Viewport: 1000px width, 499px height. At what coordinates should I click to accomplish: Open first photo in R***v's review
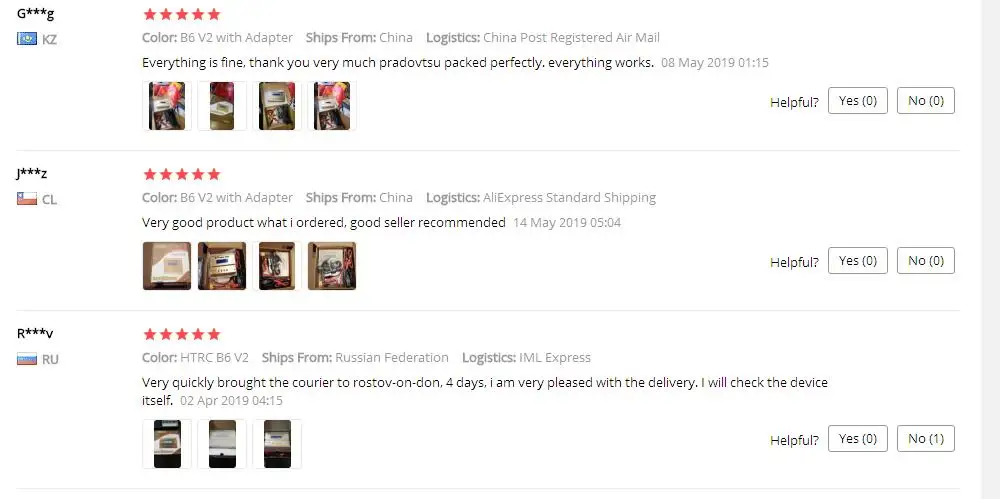(166, 444)
